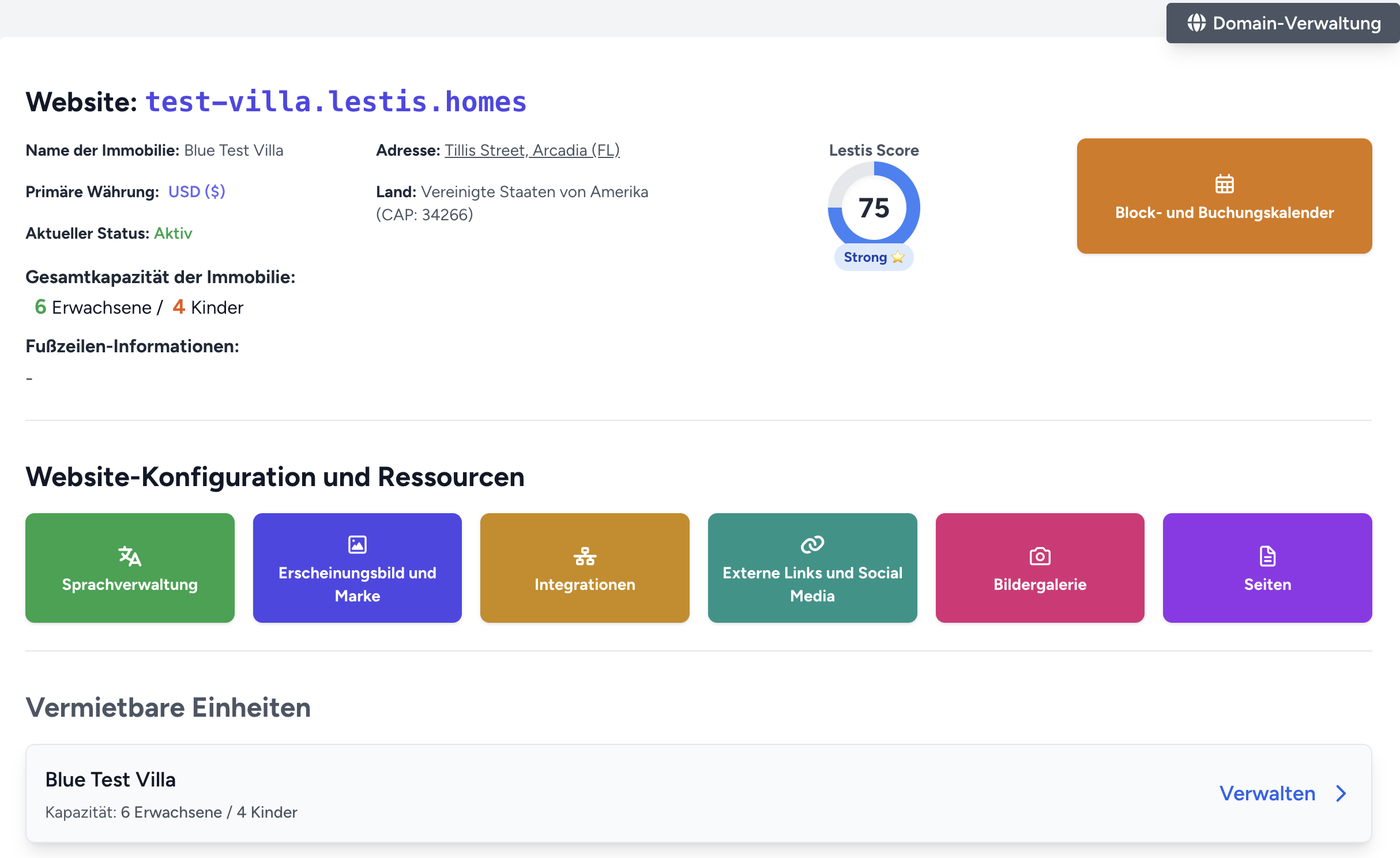Open Externe Links und Social Media tile
This screenshot has height=858, width=1400.
tap(812, 568)
